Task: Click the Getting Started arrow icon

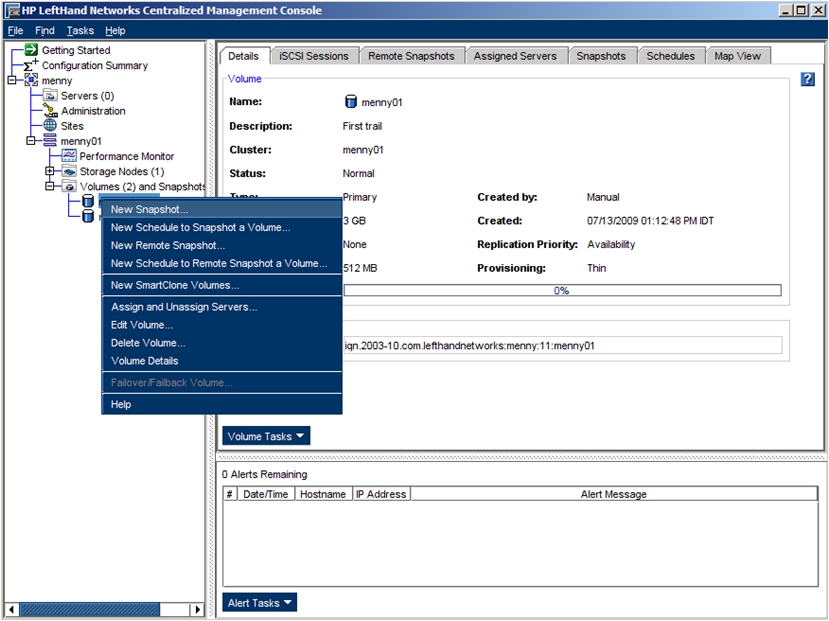Action: pyautogui.click(x=32, y=50)
